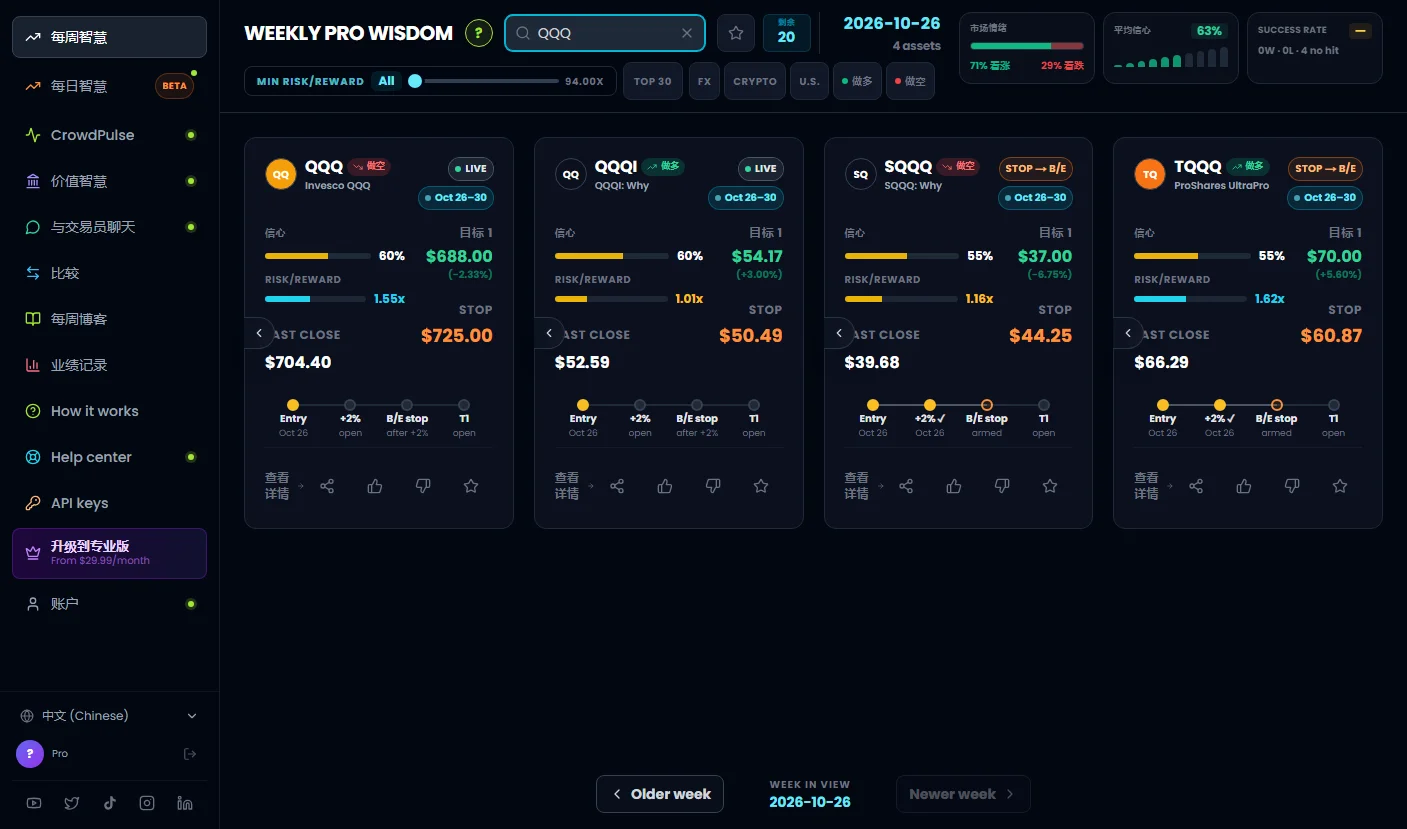Image resolution: width=1407 pixels, height=829 pixels.
Task: Like the QQQ card with thumbs up
Action: [375, 486]
